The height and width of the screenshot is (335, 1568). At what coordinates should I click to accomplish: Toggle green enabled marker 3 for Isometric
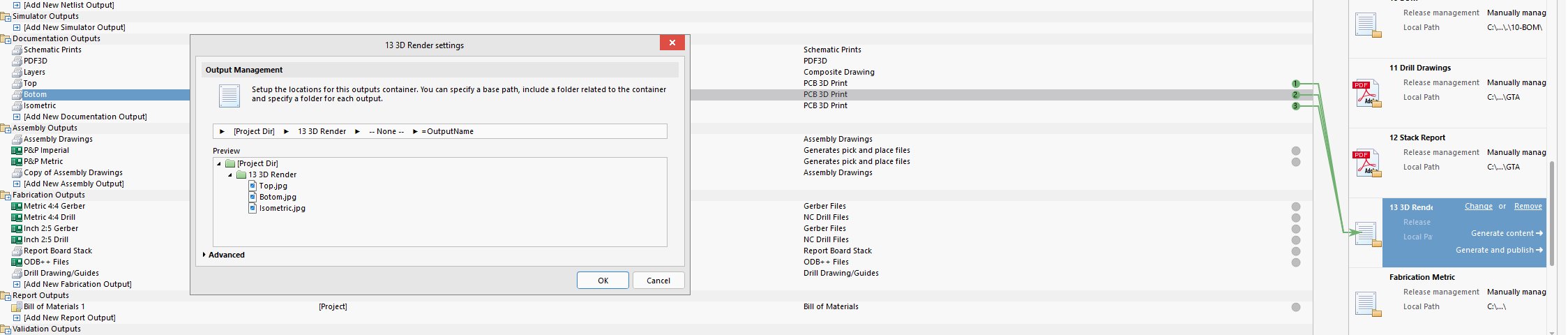(x=1296, y=106)
